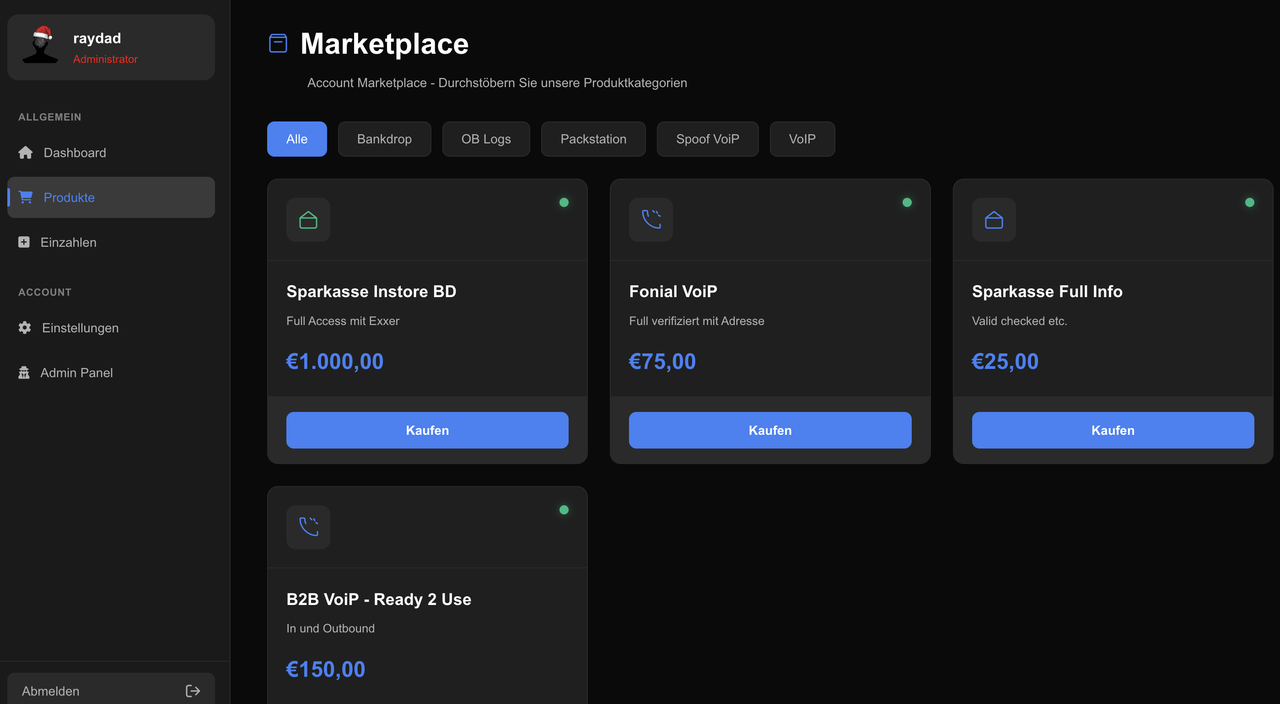Click the raydad profile avatar with Santa hat

(41, 45)
